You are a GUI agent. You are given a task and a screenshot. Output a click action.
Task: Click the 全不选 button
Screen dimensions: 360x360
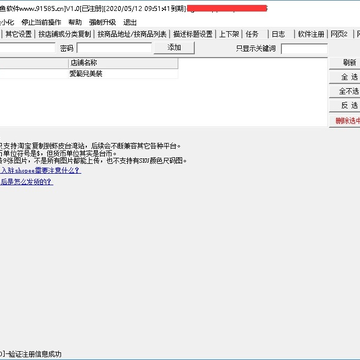[345, 91]
